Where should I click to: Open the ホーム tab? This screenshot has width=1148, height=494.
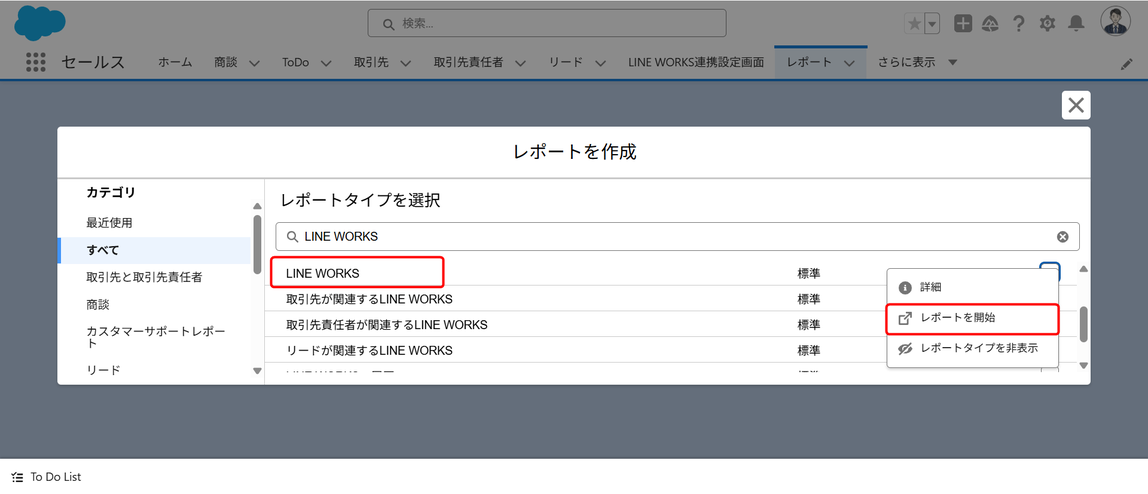point(175,62)
